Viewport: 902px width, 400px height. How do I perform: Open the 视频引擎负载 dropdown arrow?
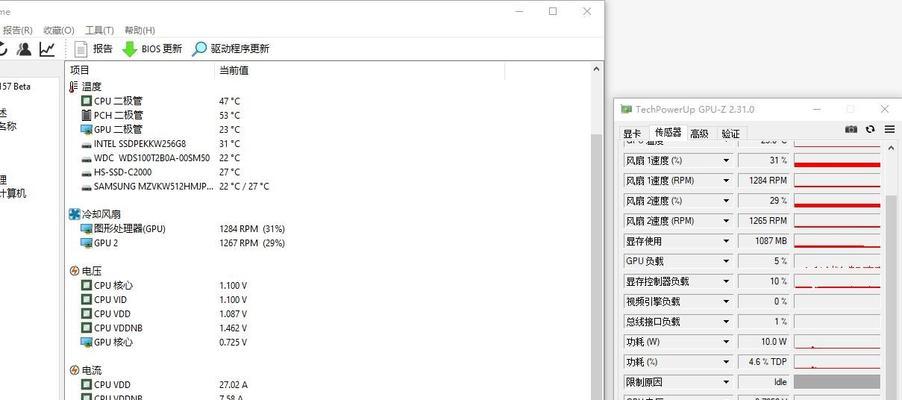click(726, 302)
